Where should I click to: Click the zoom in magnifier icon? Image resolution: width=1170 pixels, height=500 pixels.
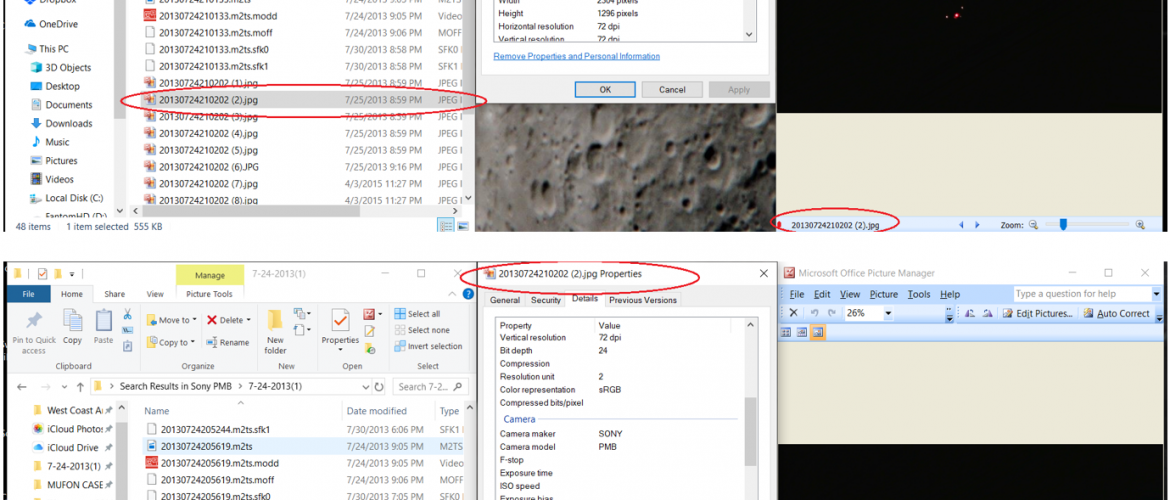coord(1140,225)
